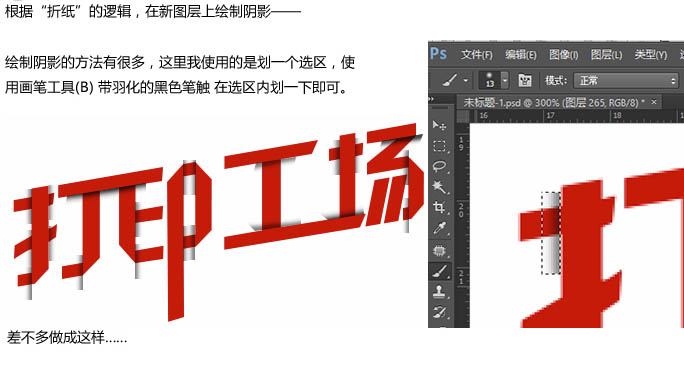Image resolution: width=684 pixels, height=367 pixels.
Task: Select the Rectangular Marquee tool
Action: coord(439,146)
